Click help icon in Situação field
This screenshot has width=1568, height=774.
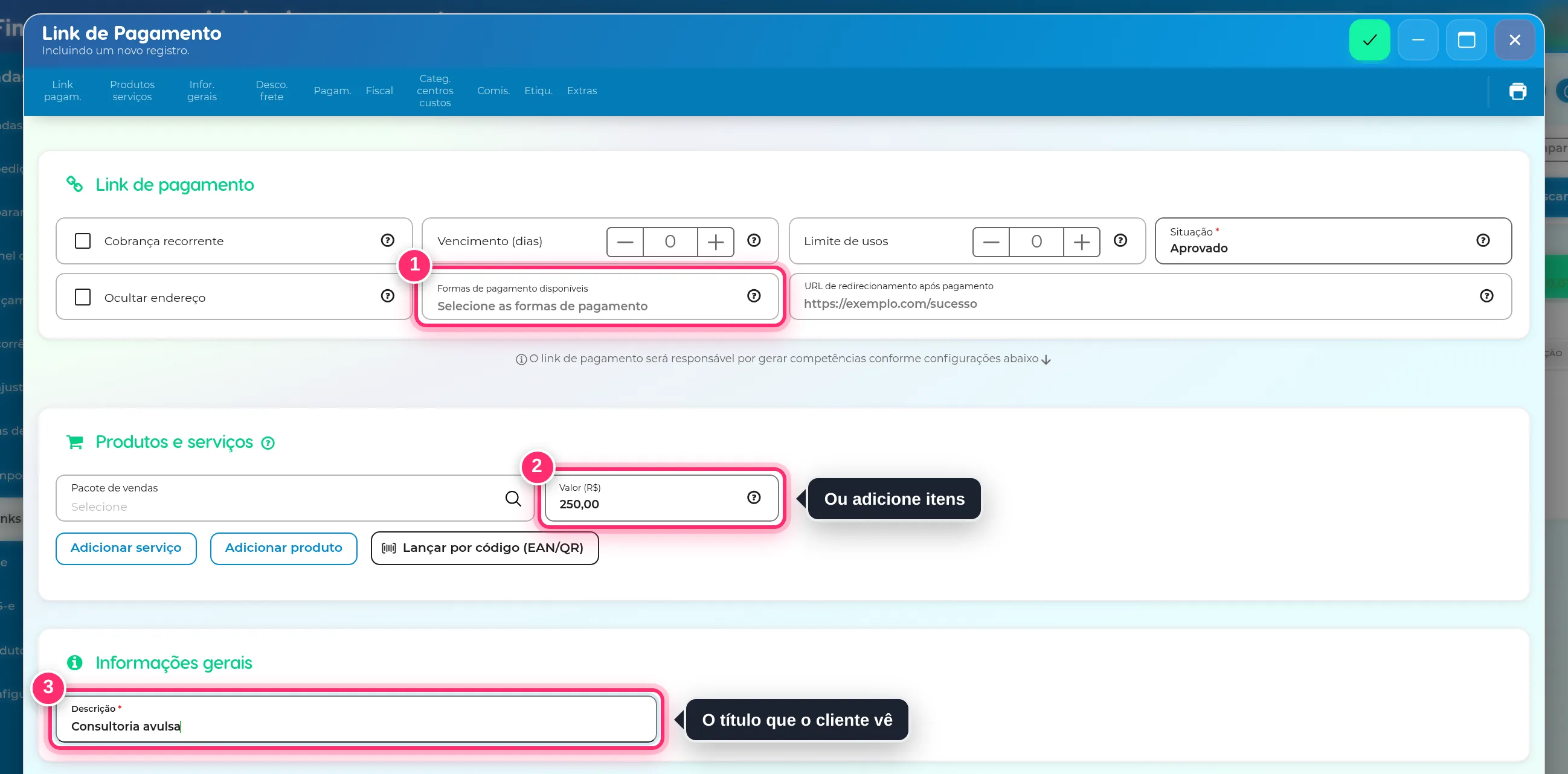(x=1483, y=240)
